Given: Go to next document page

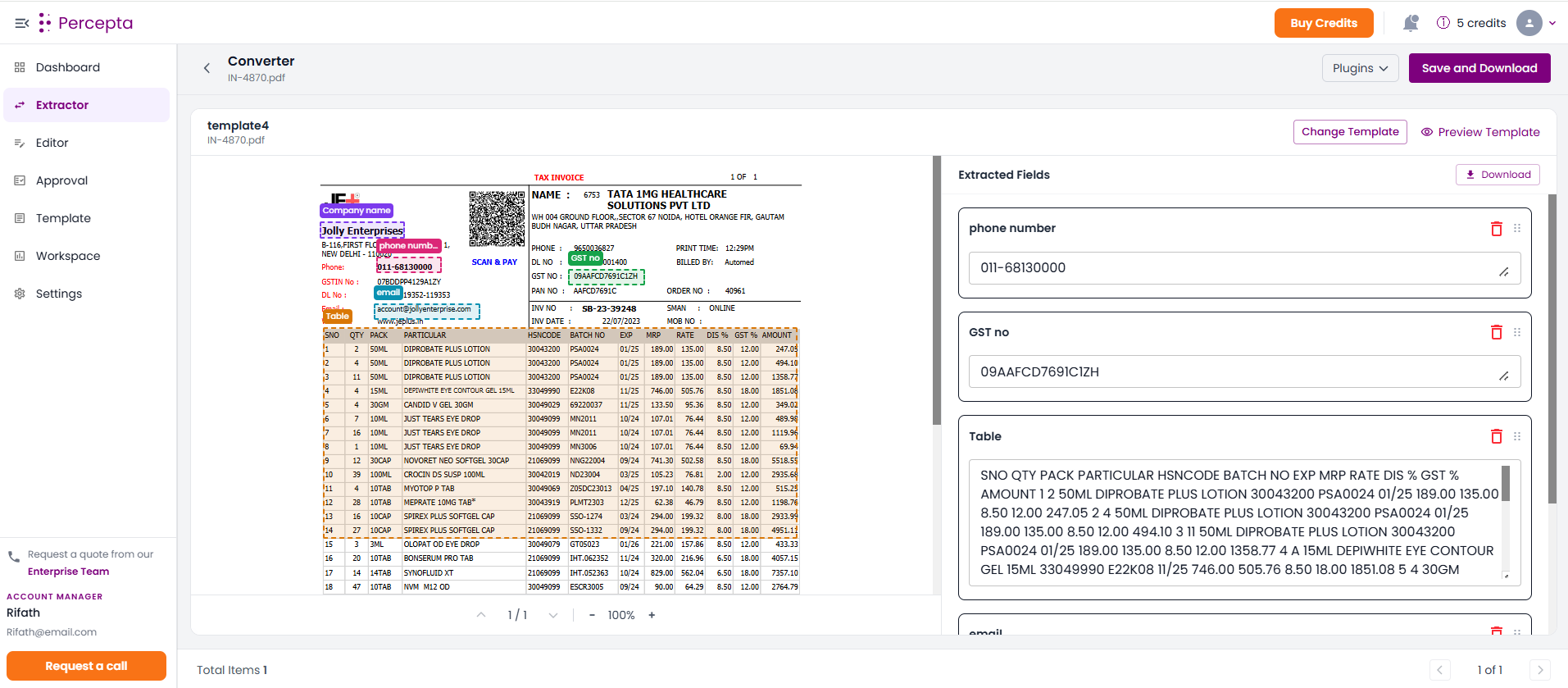Looking at the screenshot, I should (x=553, y=615).
